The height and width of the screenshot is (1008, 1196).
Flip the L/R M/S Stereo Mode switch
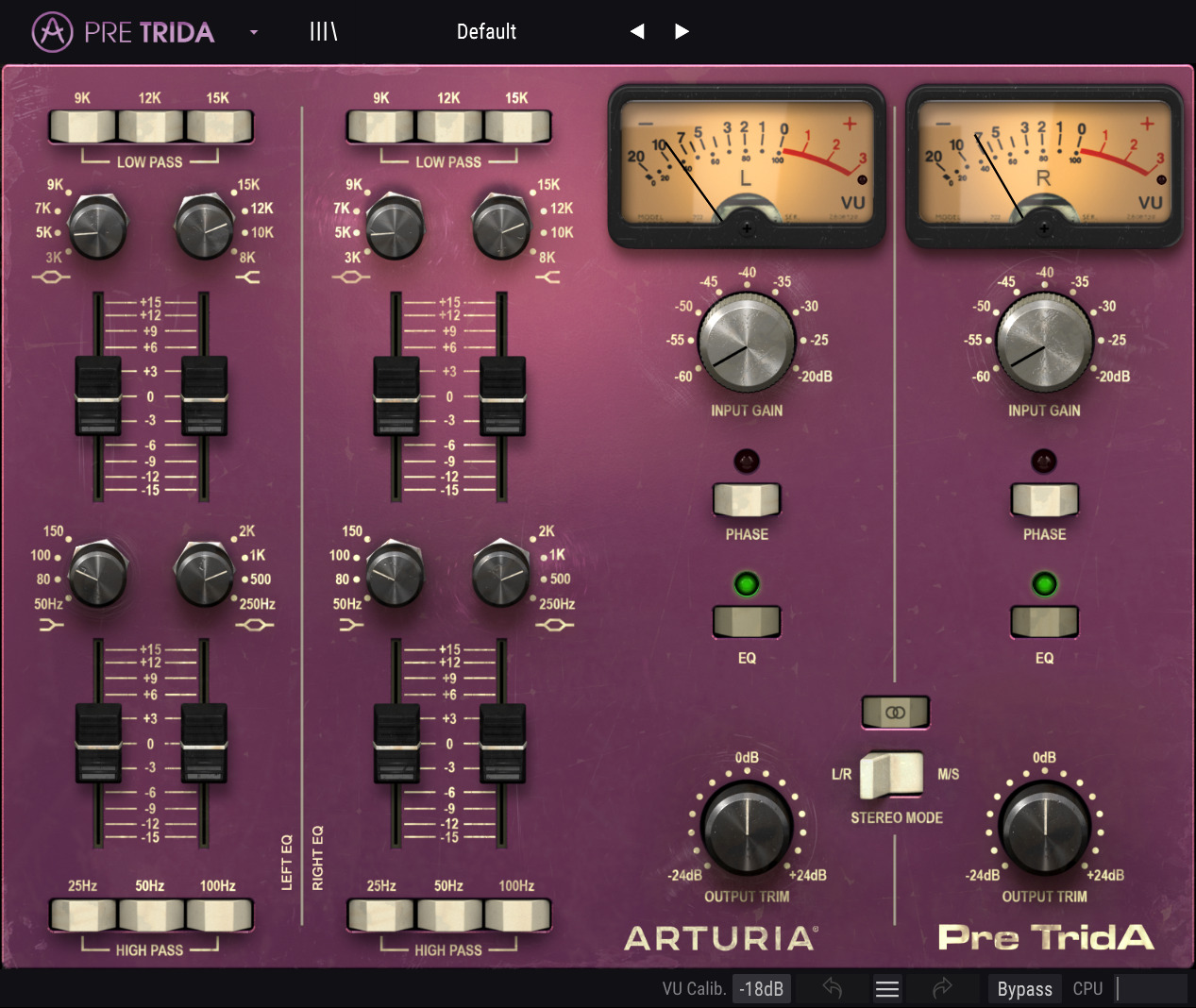point(892,775)
